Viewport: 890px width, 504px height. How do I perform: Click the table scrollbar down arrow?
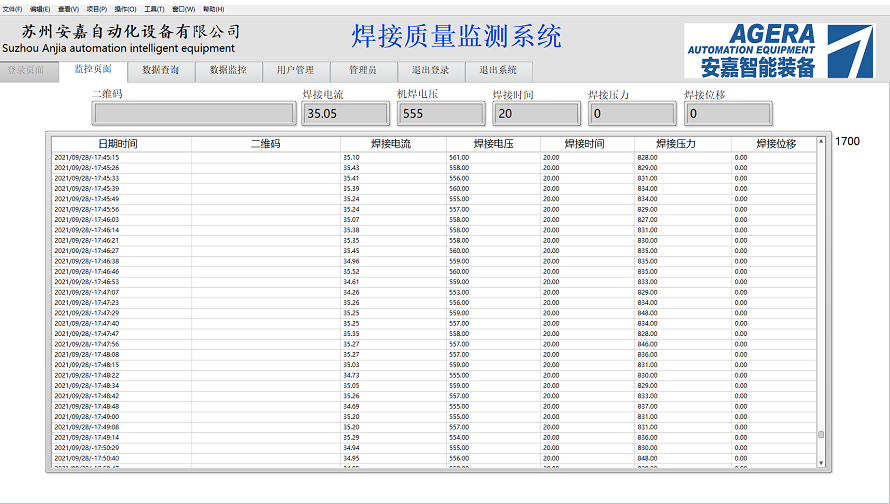click(x=821, y=464)
